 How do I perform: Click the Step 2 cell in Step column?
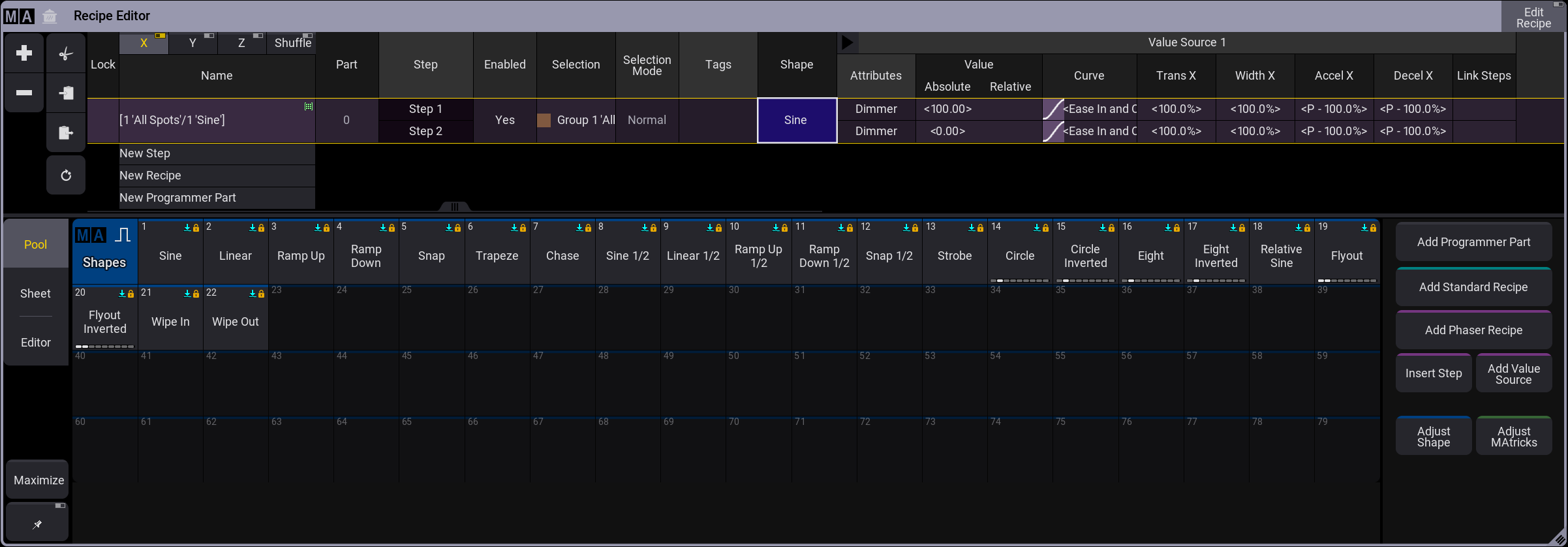[425, 131]
